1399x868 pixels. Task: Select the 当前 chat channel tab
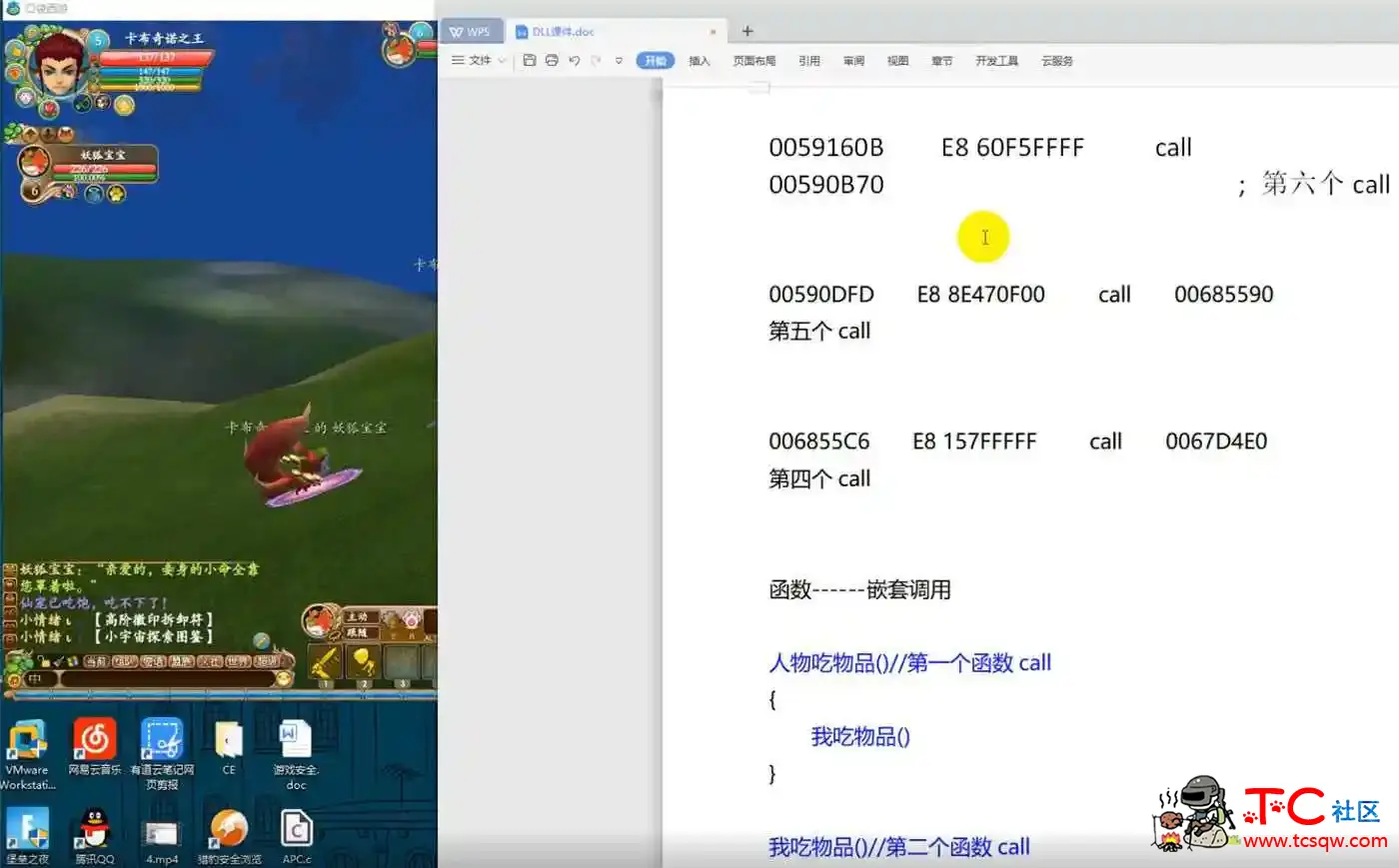tap(95, 661)
